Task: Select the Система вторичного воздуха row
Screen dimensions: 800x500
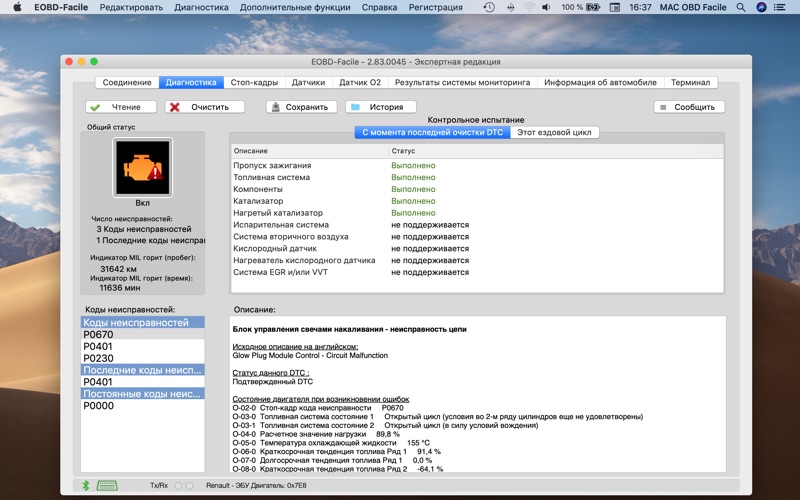Action: (477, 237)
